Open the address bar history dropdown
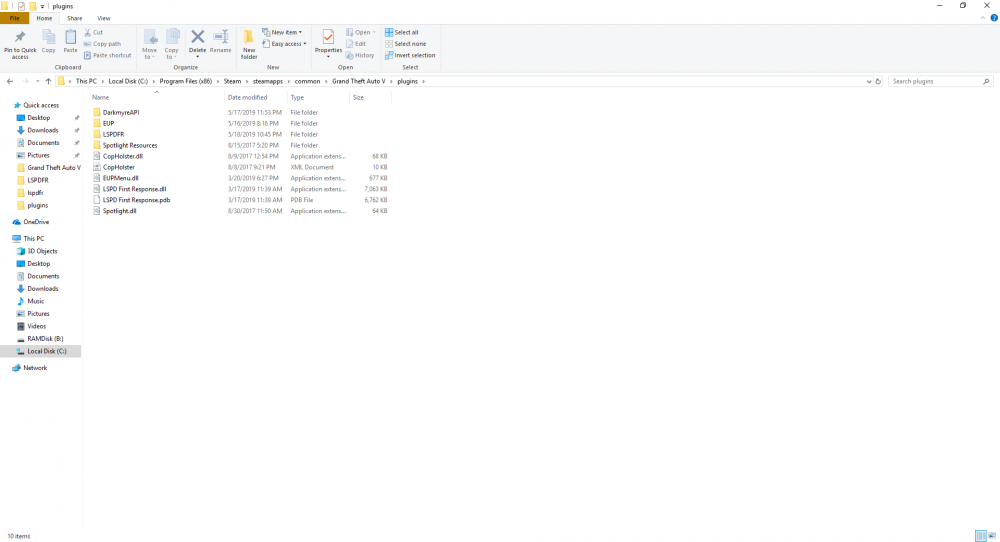This screenshot has width=1000, height=542. point(869,82)
